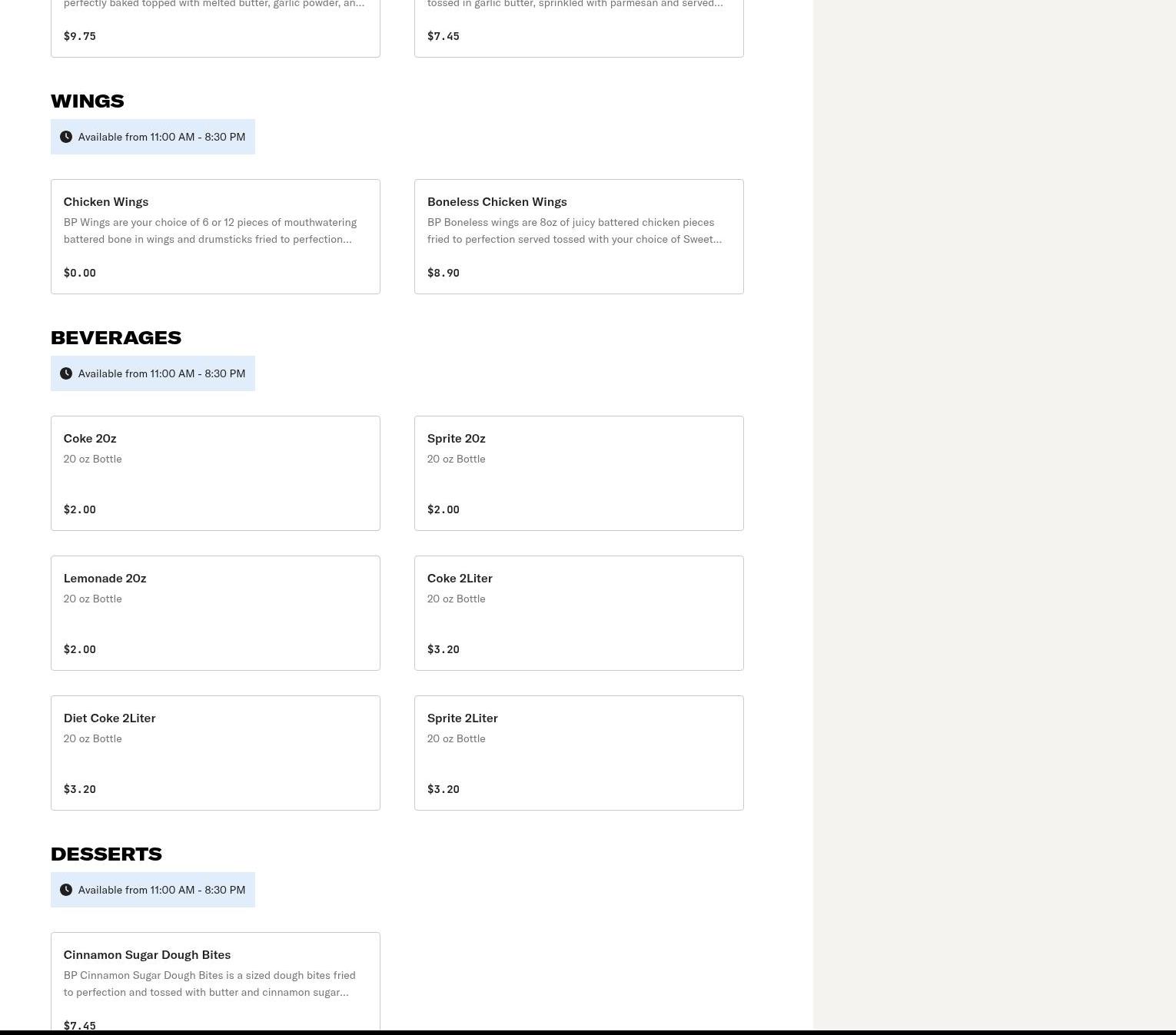This screenshot has height=1035, width=1176.
Task: Click the $3.20 price on Diet Coke 2Liter
Action: coord(80,789)
